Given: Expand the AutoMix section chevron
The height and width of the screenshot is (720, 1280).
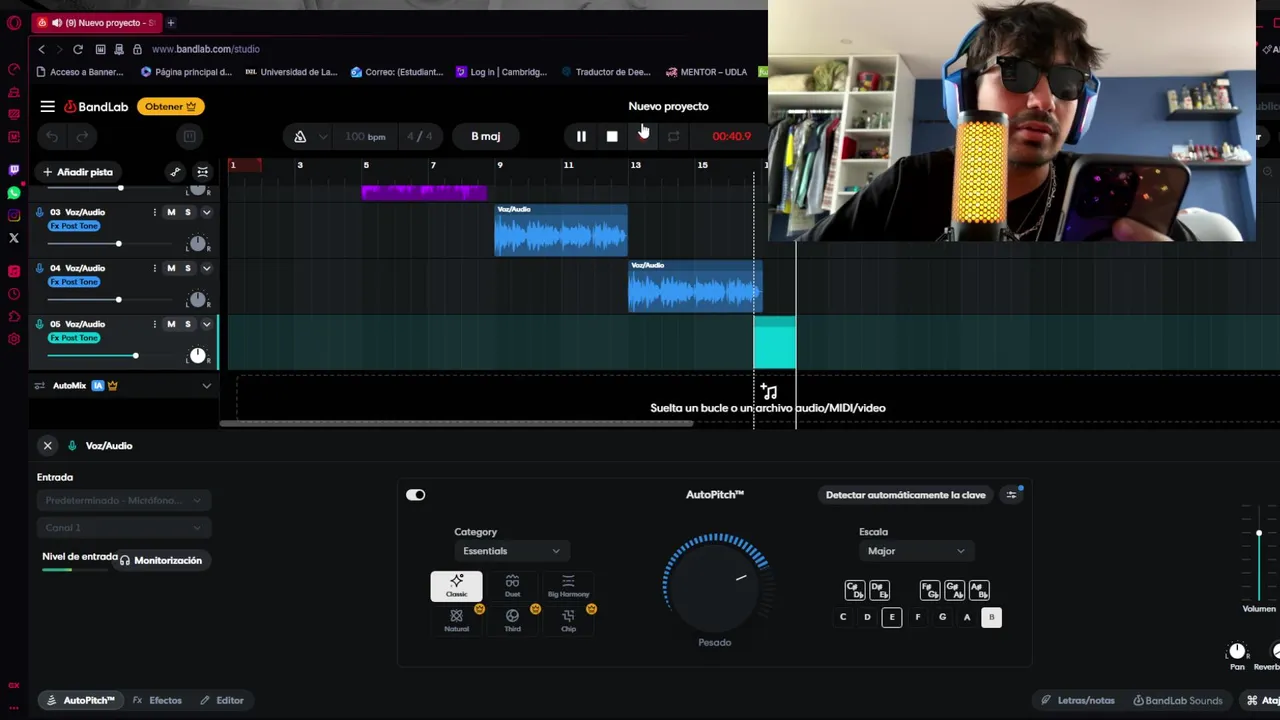Looking at the screenshot, I should [206, 386].
